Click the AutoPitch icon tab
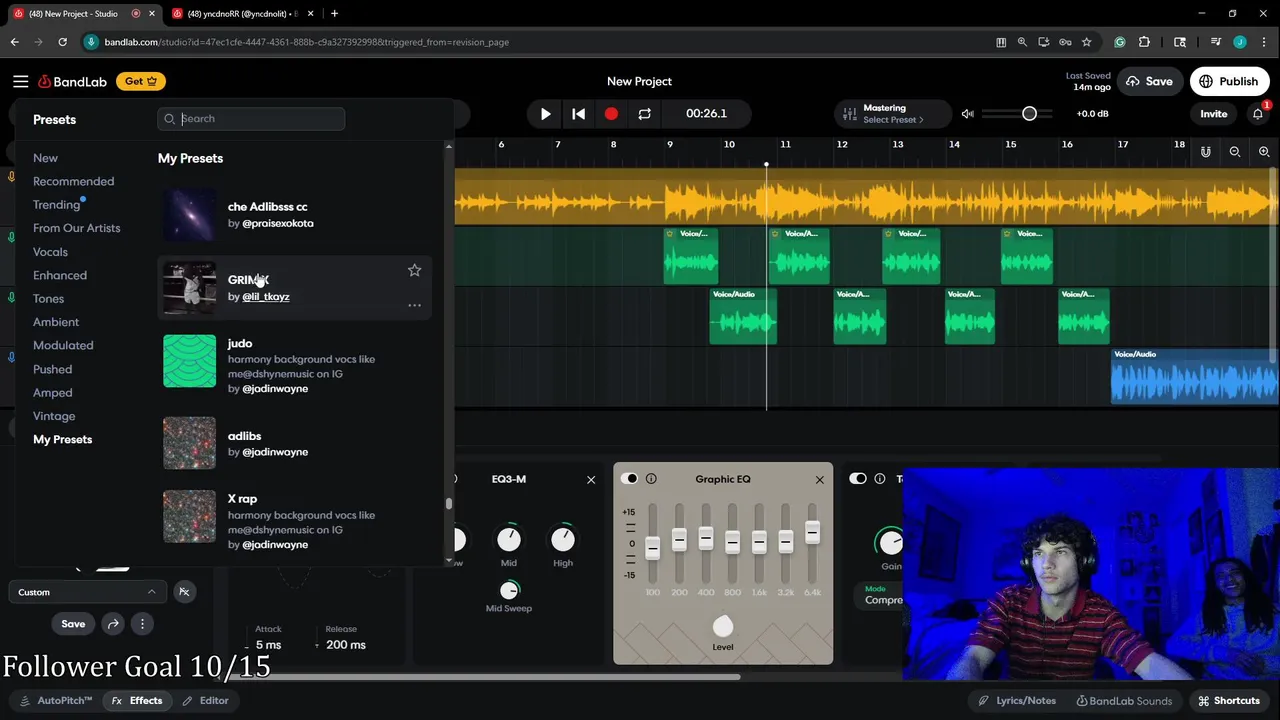Screen dimensions: 1280x720 55,701
